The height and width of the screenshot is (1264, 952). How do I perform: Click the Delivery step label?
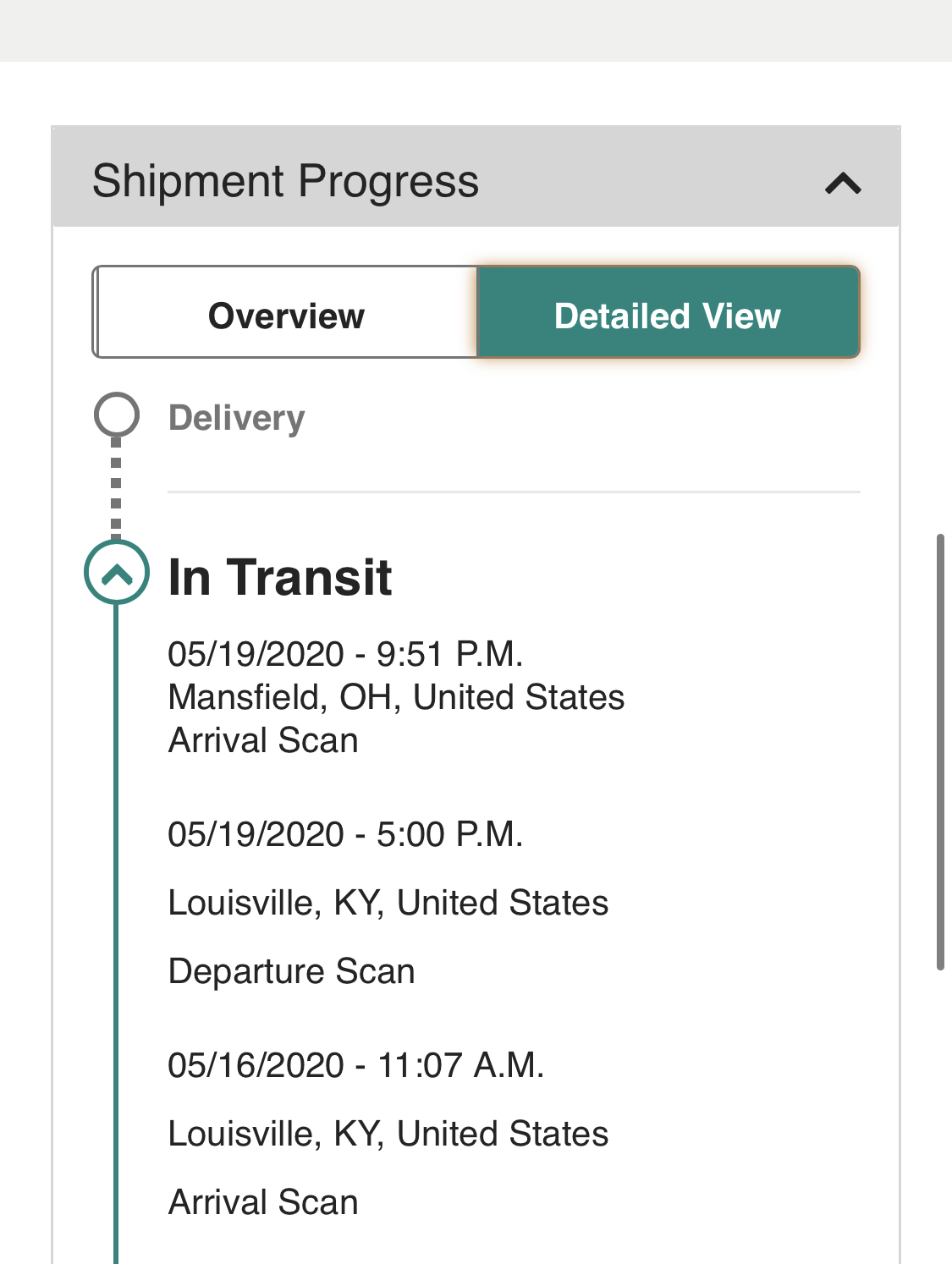click(x=236, y=418)
